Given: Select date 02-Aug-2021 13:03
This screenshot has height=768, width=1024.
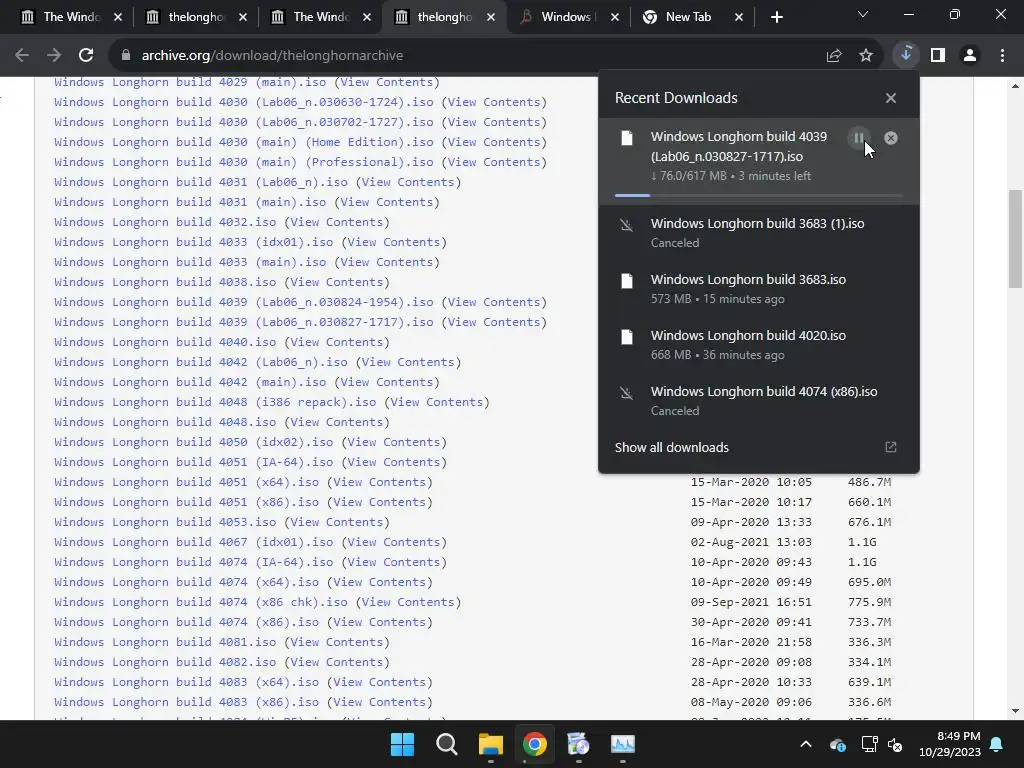Looking at the screenshot, I should 751,543.
